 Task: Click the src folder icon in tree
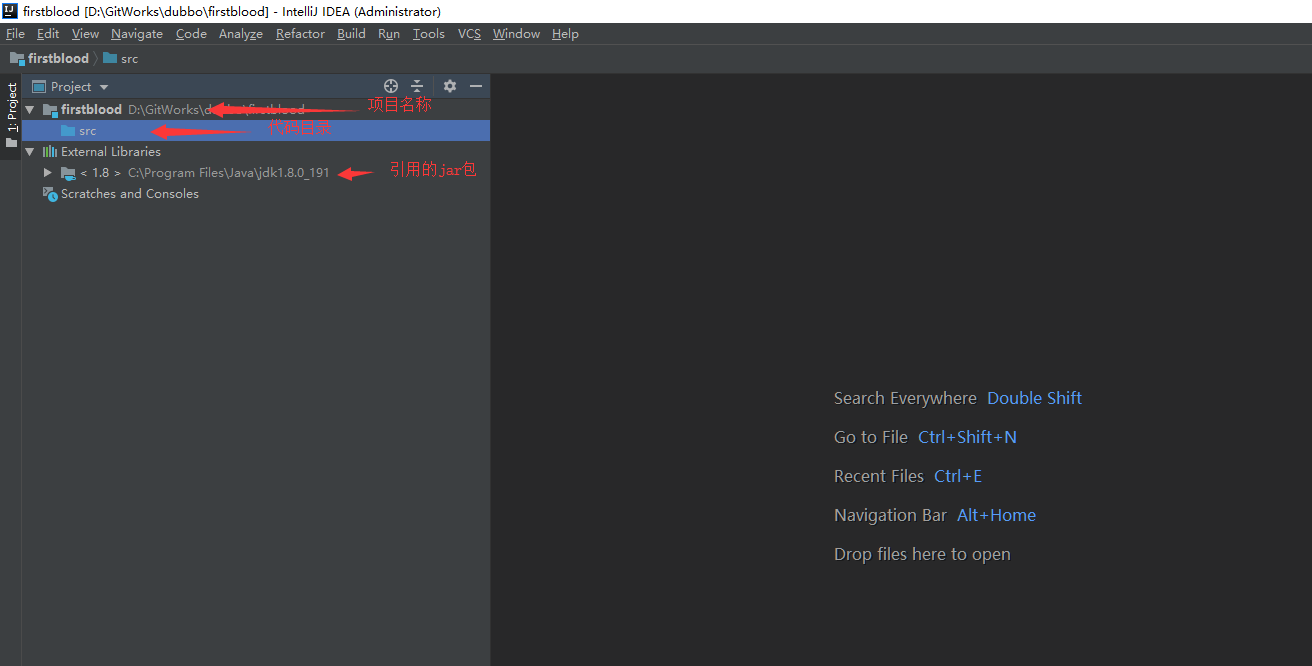[x=68, y=131]
